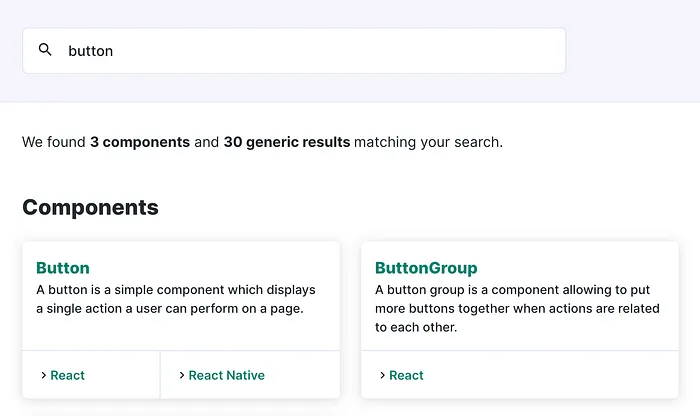The width and height of the screenshot is (700, 416).
Task: Open the React link in the ButtonGroup card
Action: click(406, 375)
